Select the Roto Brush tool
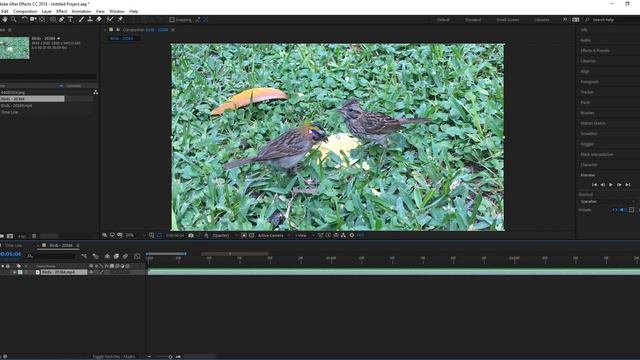The width and height of the screenshot is (640, 360). click(110, 19)
